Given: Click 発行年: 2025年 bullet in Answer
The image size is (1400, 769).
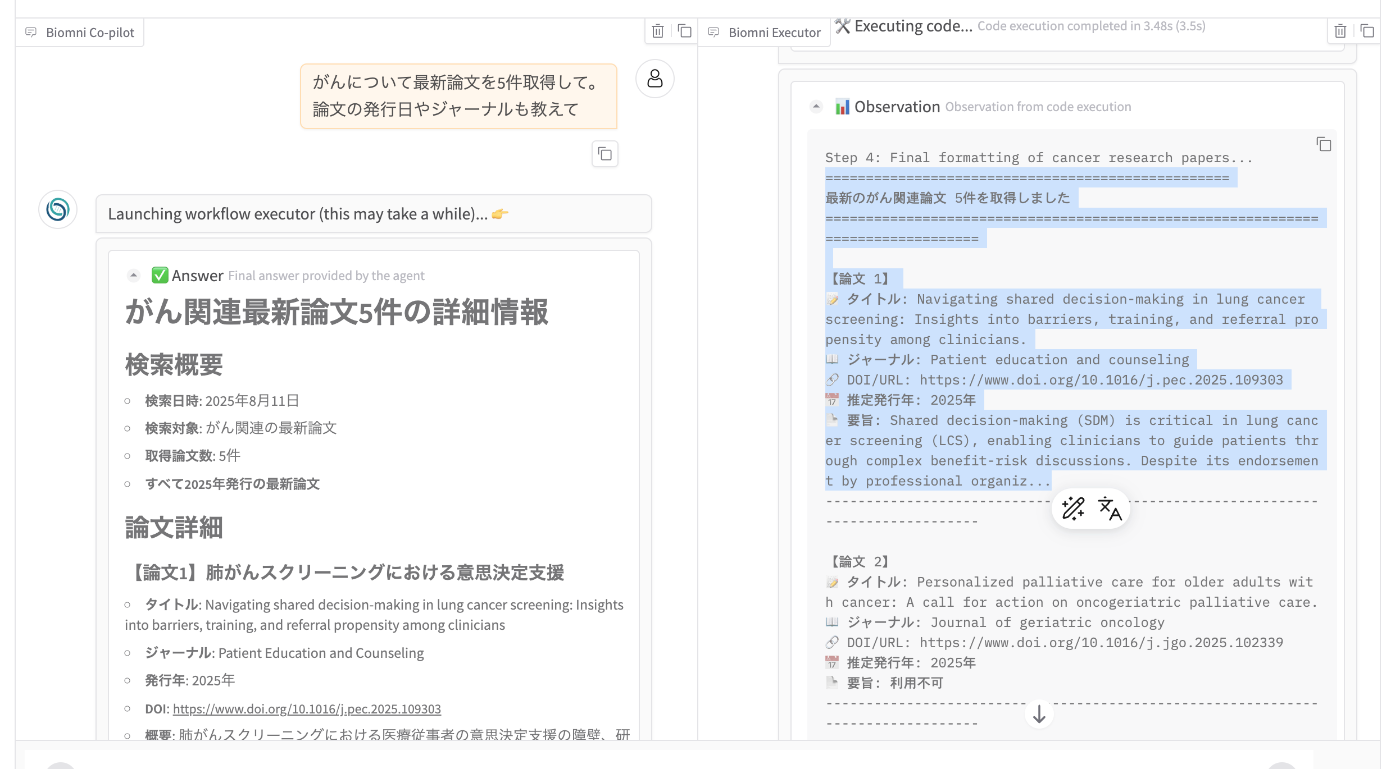Looking at the screenshot, I should [x=190, y=681].
